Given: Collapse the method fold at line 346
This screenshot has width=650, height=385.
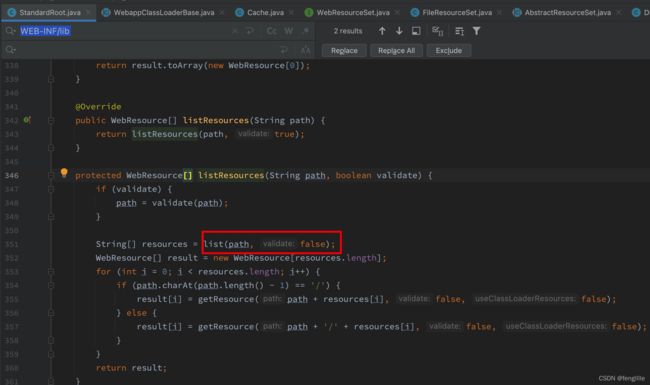Looking at the screenshot, I should click(x=51, y=175).
